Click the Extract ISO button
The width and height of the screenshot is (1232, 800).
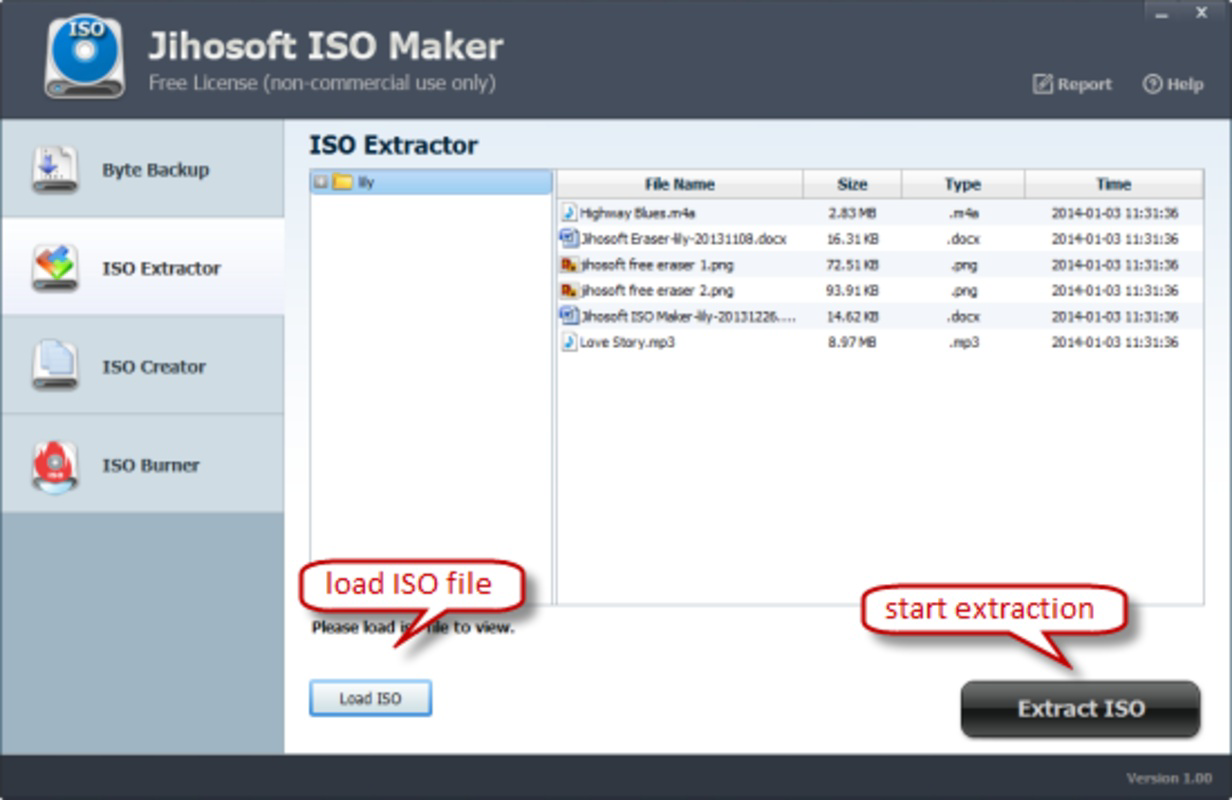click(x=1080, y=709)
